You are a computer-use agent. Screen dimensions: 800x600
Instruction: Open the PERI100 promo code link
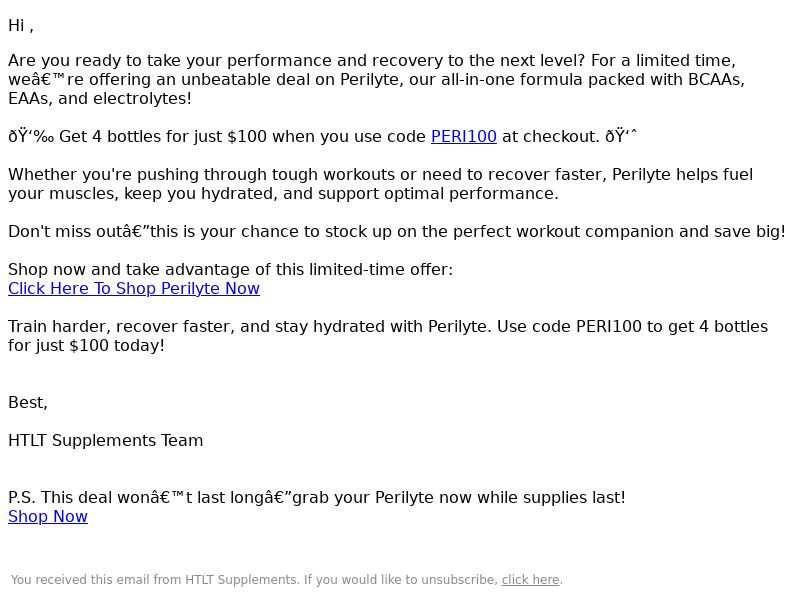coord(463,137)
